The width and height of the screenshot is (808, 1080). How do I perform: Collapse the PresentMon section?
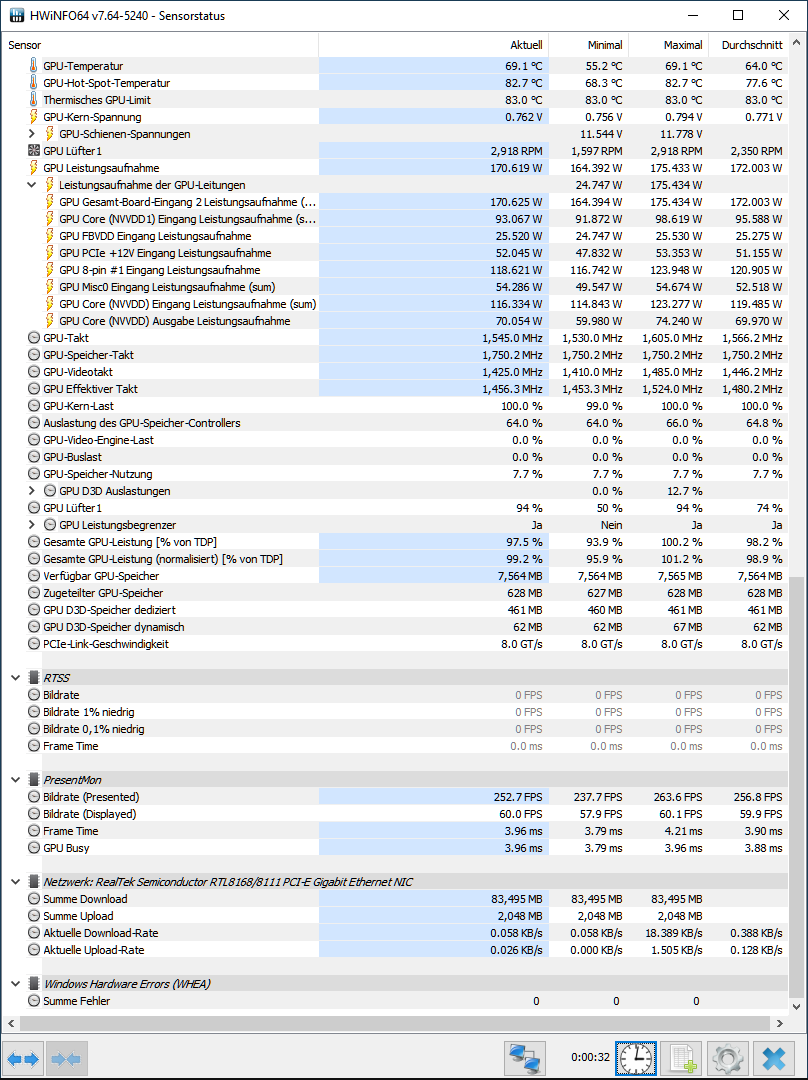(x=15, y=780)
